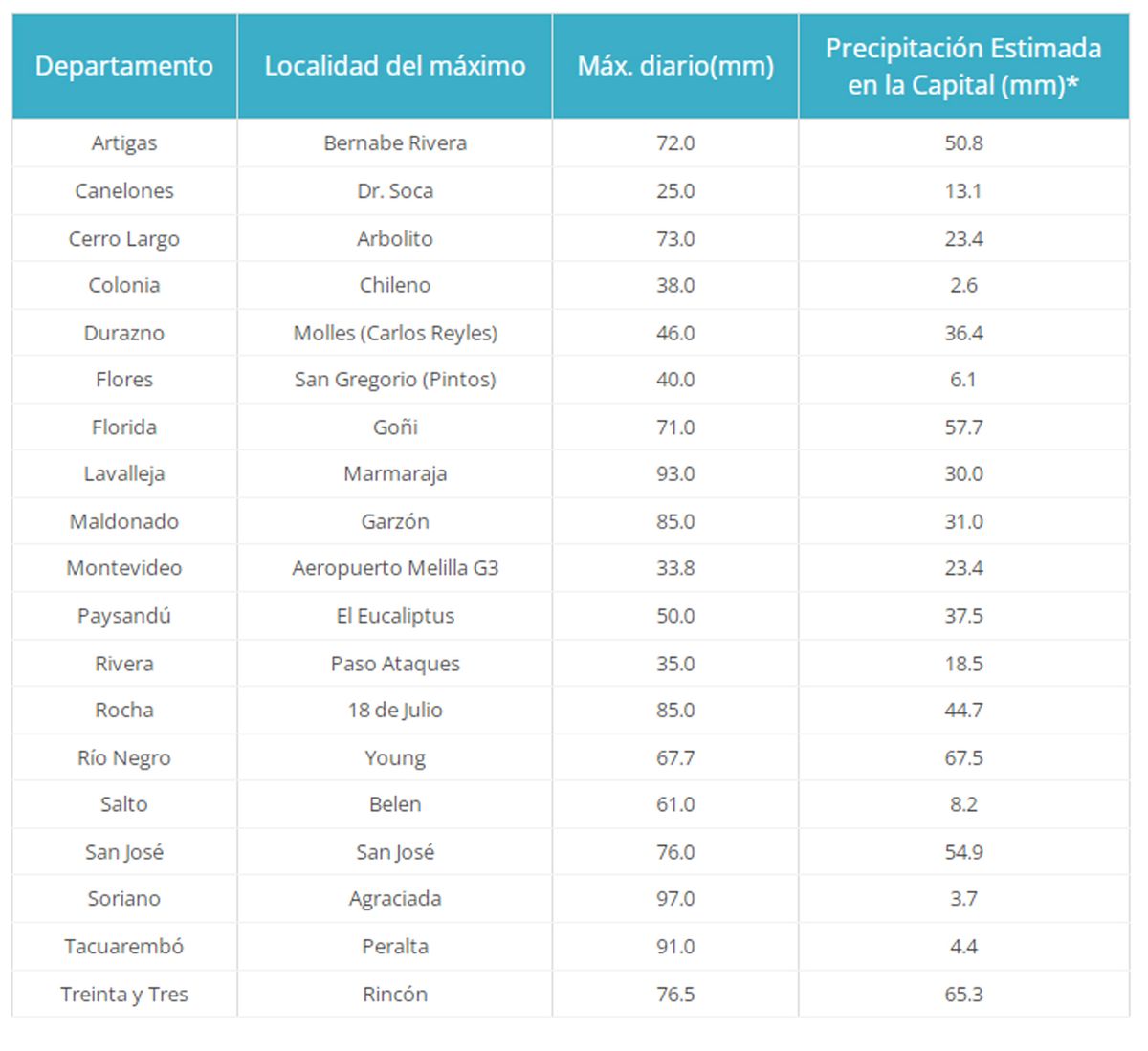Click the Río Negro department cell
Screen dimensions: 1148x1051
coord(124,758)
